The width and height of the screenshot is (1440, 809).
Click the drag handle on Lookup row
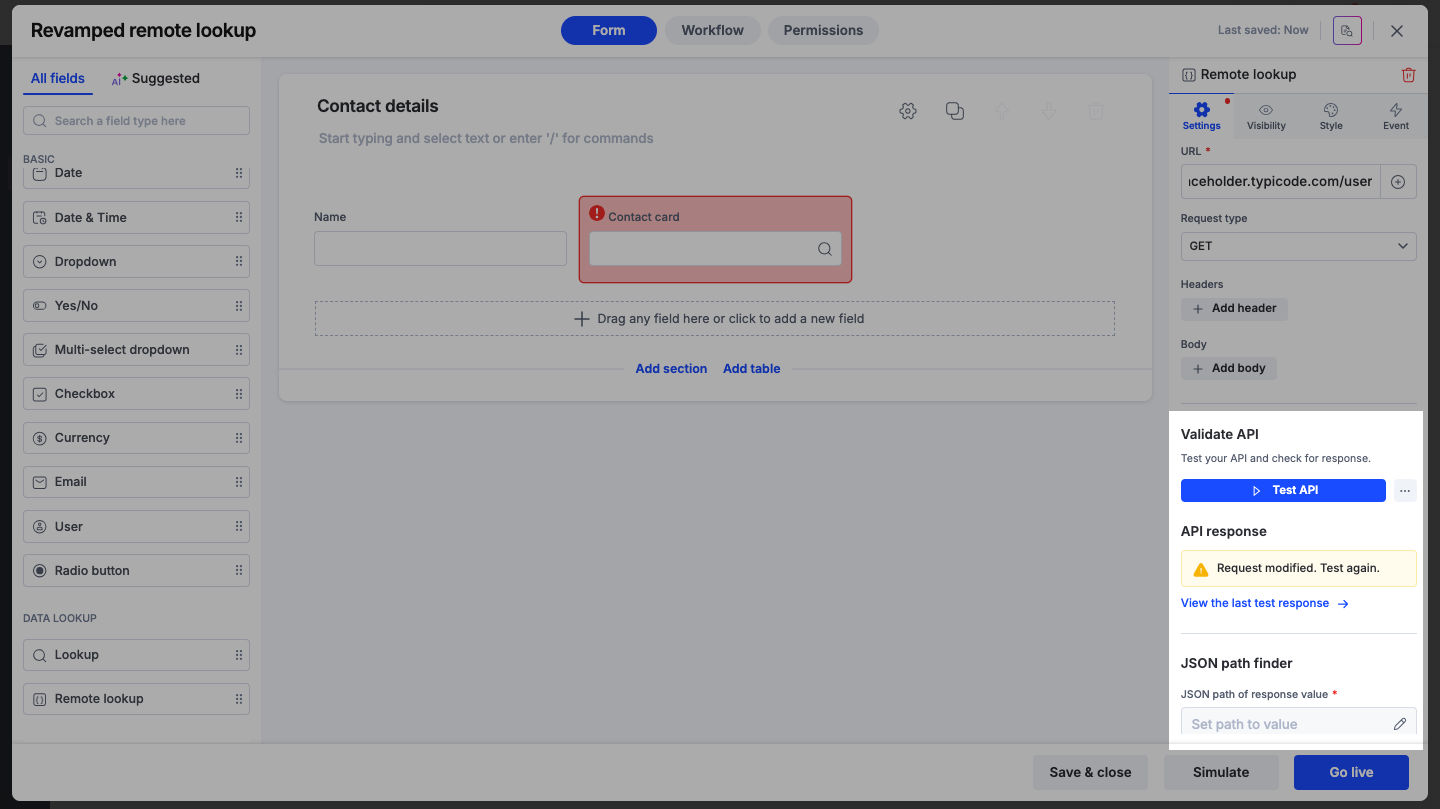click(x=239, y=655)
